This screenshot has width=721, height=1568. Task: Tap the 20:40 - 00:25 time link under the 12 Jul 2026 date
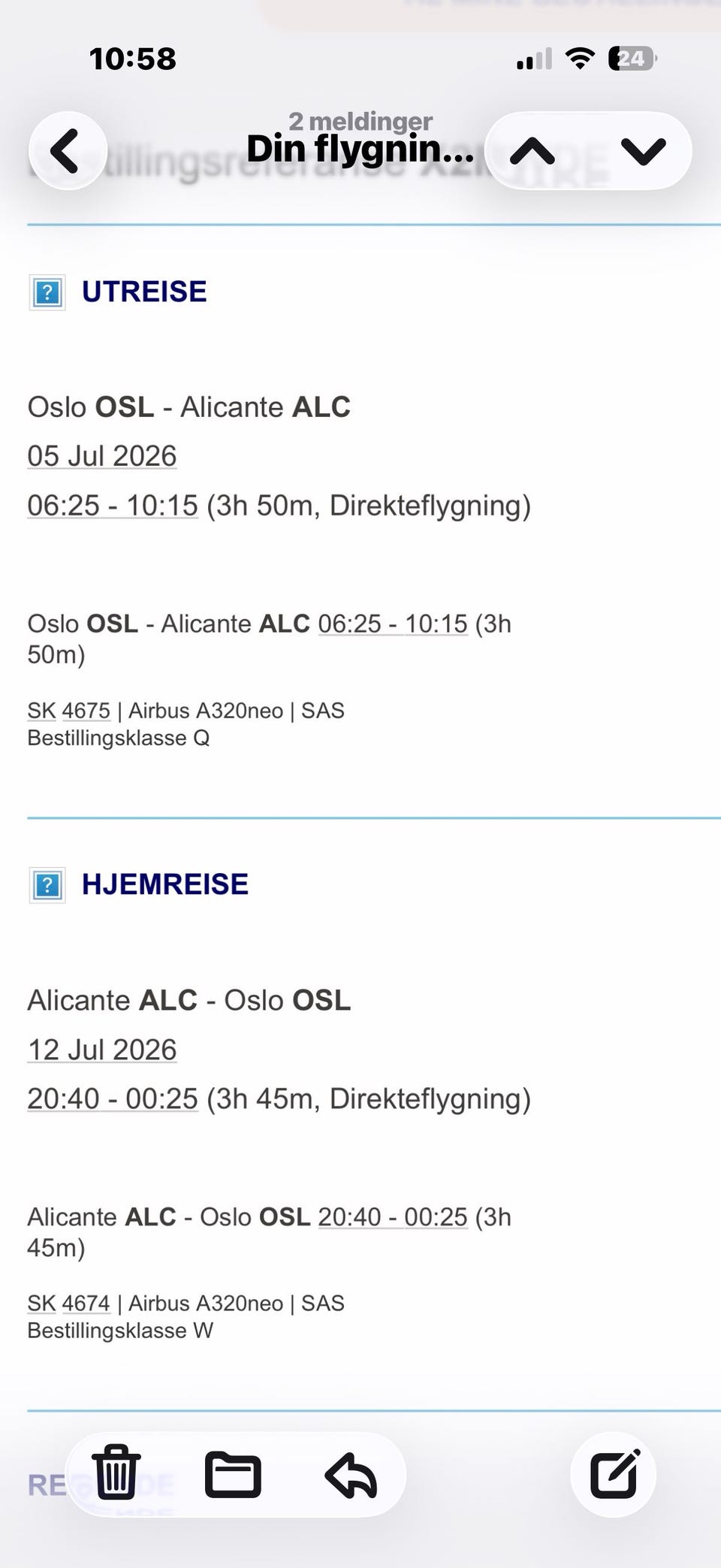point(113,1098)
